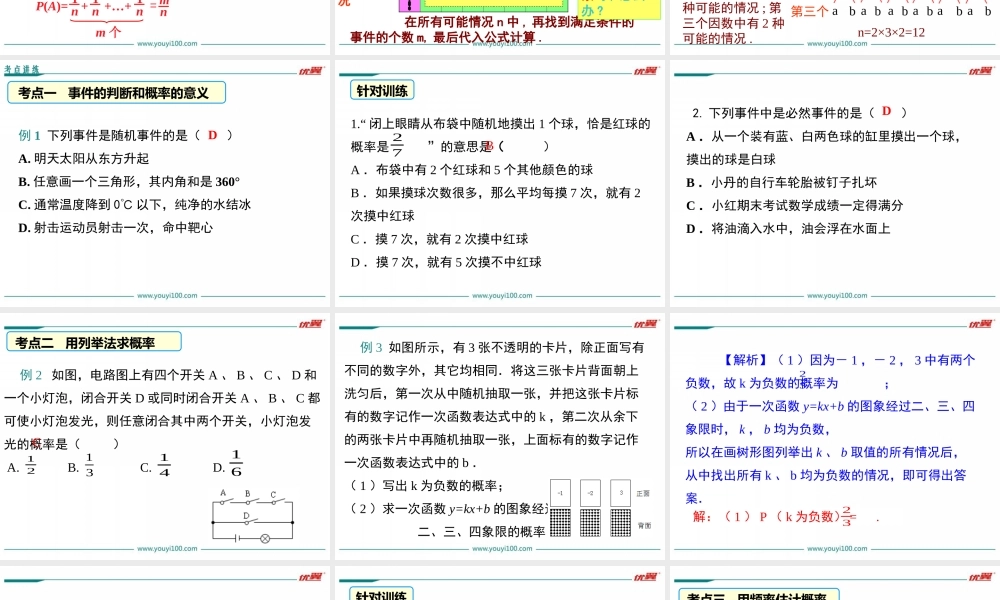The height and width of the screenshot is (600, 1000).
Task: Click the heading 考点二 用列举法求概率
Action: click(94, 342)
